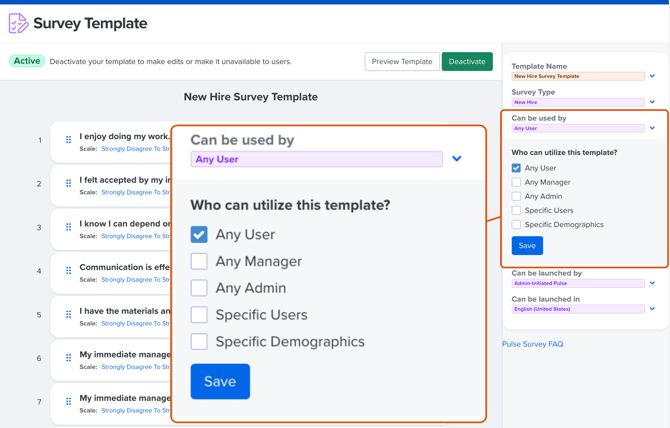Tick the Specific Users sidebar checkbox

[516, 210]
